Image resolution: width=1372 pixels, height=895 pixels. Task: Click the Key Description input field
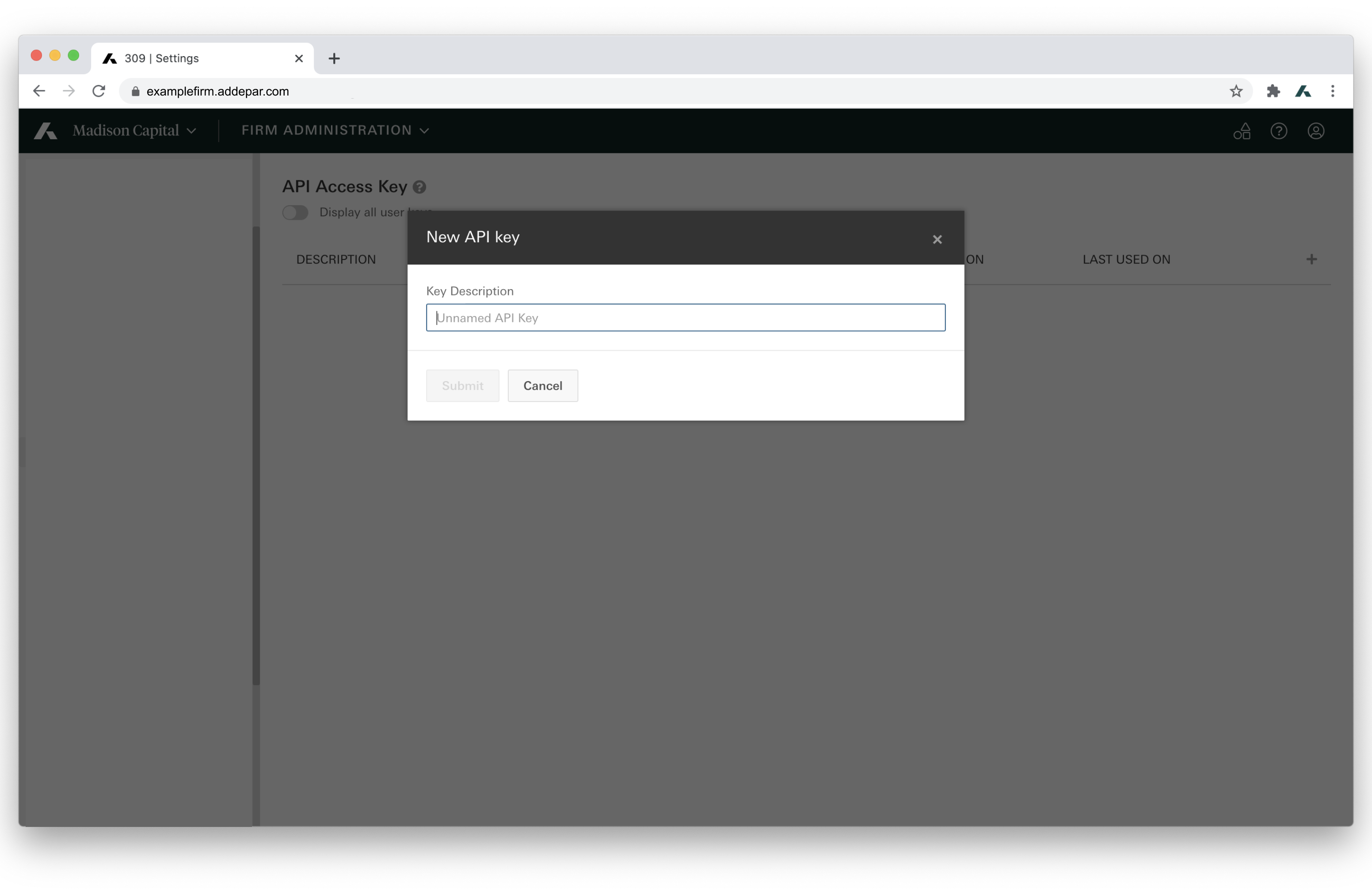[x=685, y=318]
